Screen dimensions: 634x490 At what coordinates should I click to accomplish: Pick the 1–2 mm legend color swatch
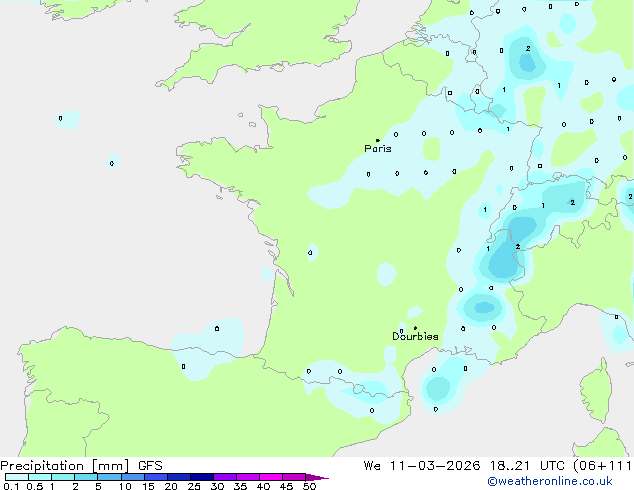(x=63, y=477)
